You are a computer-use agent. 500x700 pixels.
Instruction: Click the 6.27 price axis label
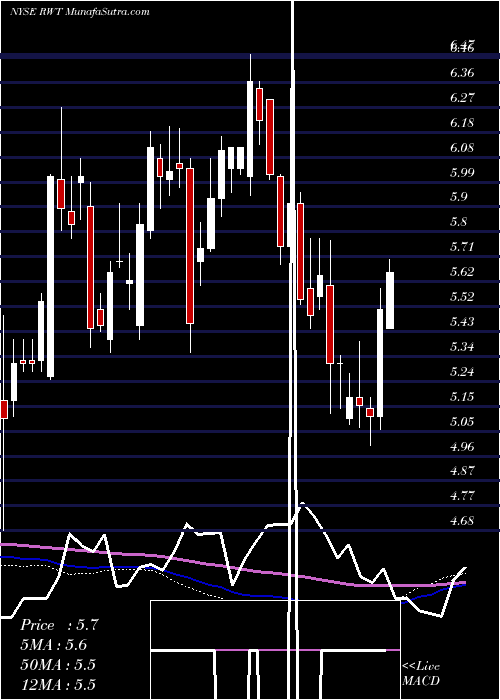coord(463,98)
